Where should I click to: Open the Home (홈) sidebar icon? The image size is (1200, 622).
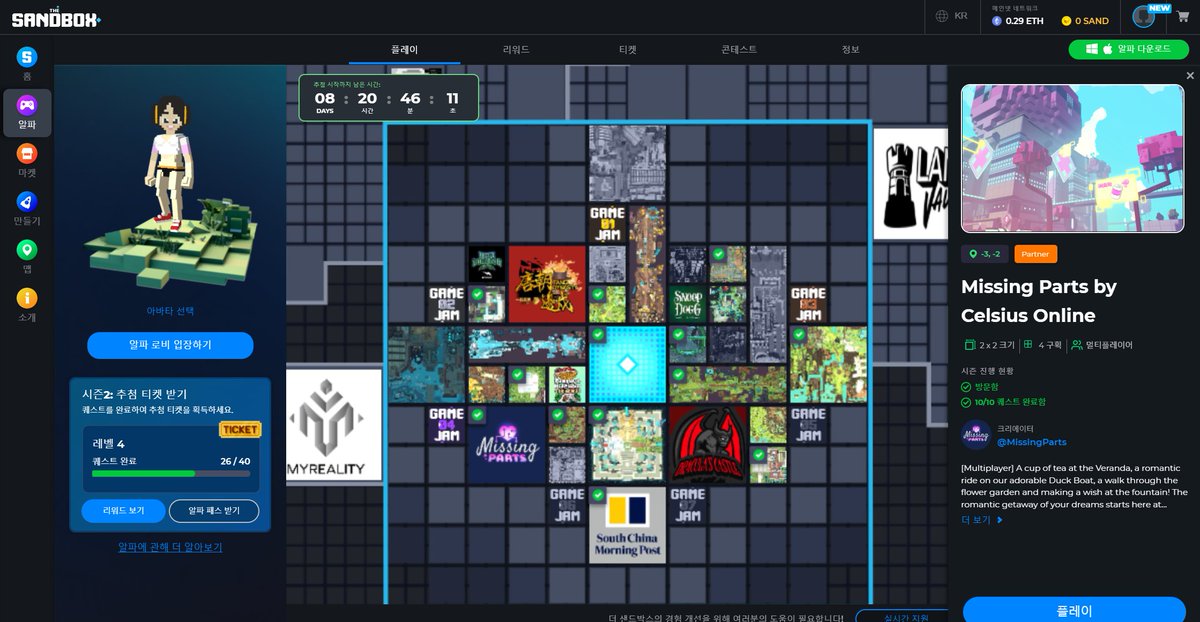click(27, 57)
